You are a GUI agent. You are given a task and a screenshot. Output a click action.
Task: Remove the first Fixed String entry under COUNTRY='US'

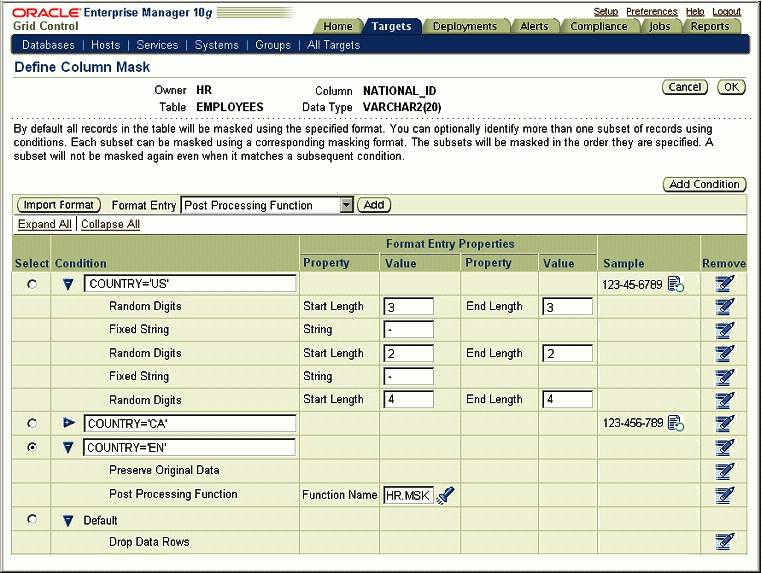click(x=724, y=330)
